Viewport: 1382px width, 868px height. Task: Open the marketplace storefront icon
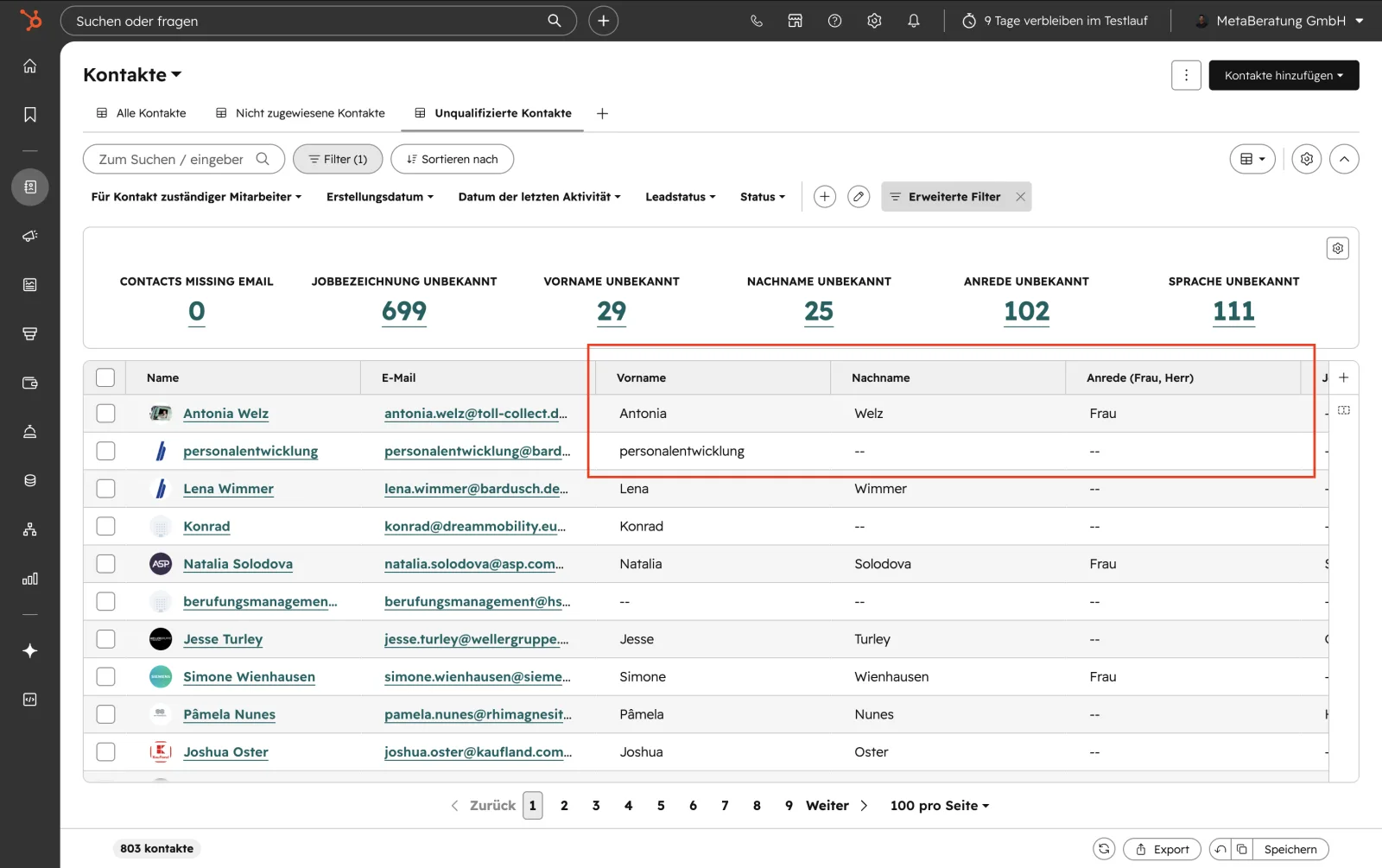pyautogui.click(x=796, y=21)
